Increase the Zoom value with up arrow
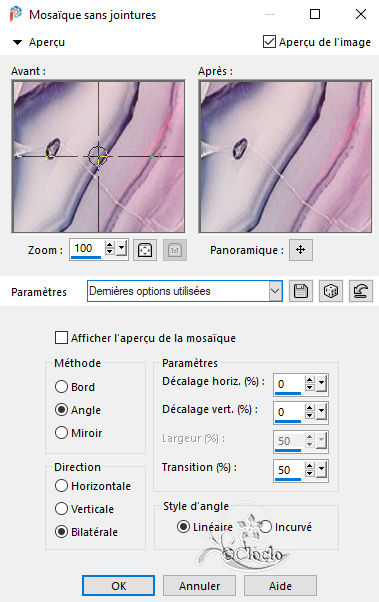Screen dimensions: 379x602 (110, 245)
